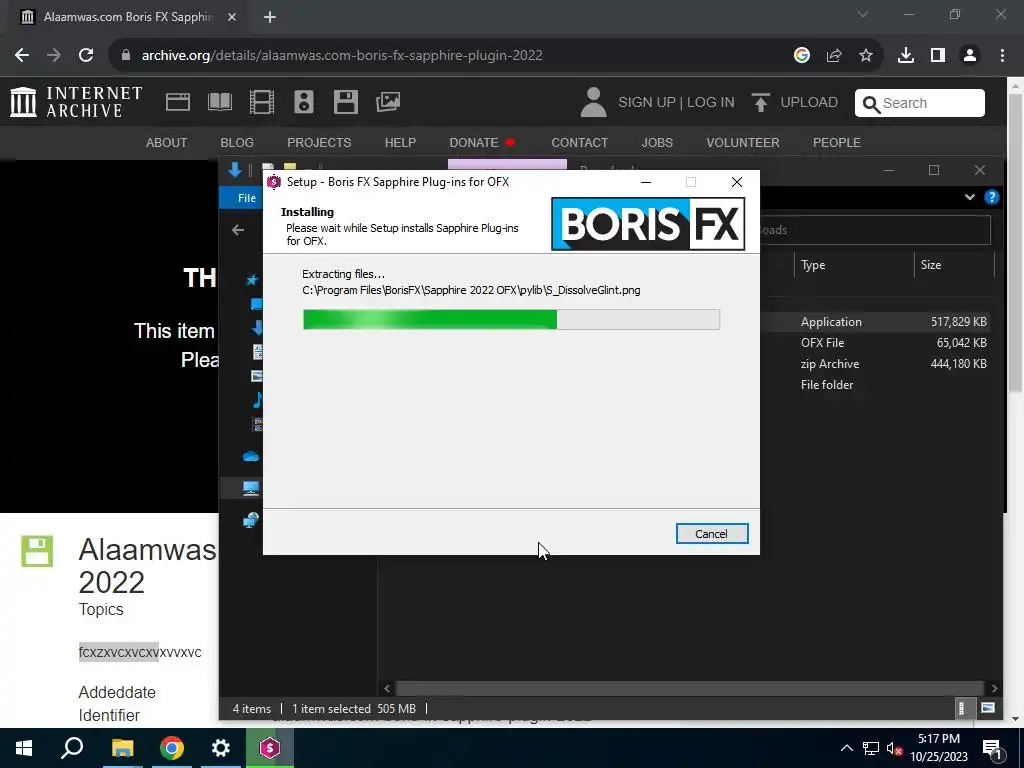This screenshot has height=768, width=1024.
Task: Open the Texts book icon
Action: click(220, 102)
